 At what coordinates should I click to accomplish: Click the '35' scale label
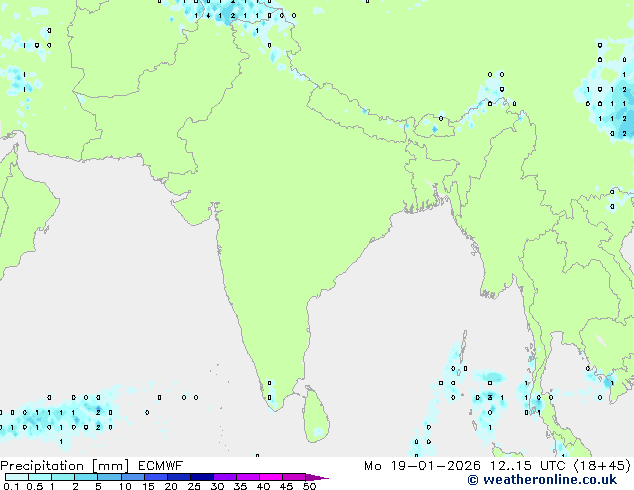click(x=240, y=486)
